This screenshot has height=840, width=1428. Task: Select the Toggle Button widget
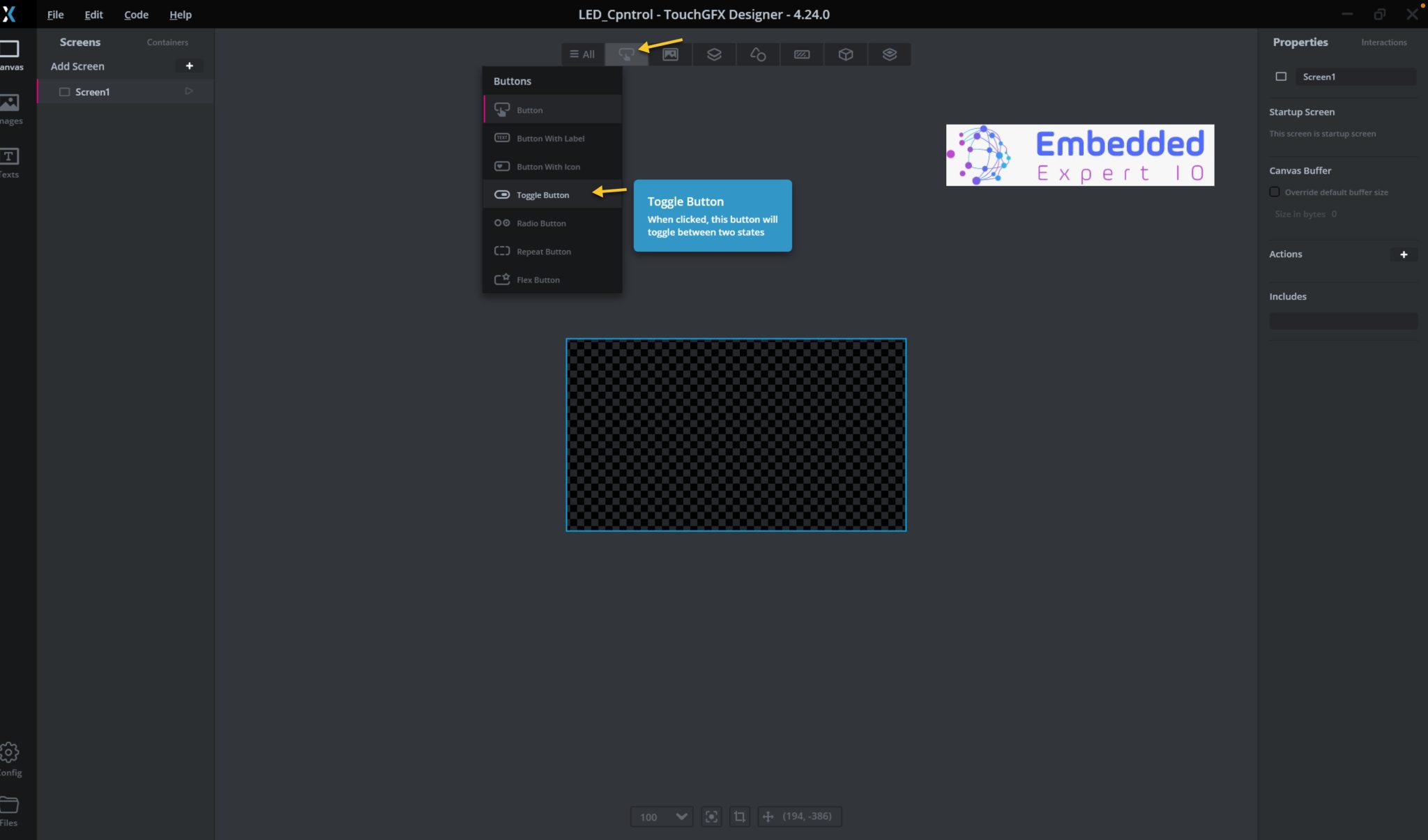[542, 194]
